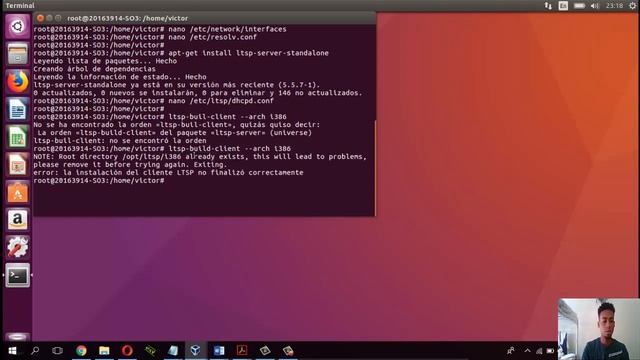640x360 pixels.
Task: Click the 'nano /etc/resolv.conf' line
Action: [145, 37]
